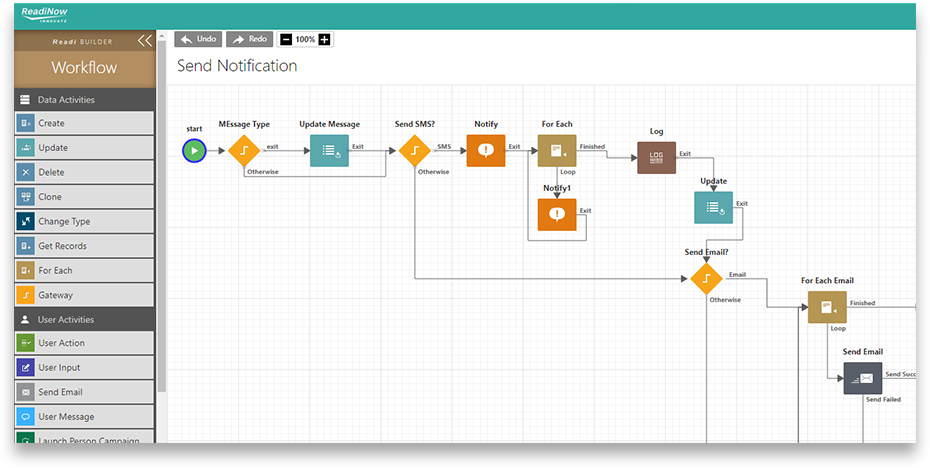This screenshot has height=468, width=930.
Task: Select the For Each Email node
Action: (827, 307)
